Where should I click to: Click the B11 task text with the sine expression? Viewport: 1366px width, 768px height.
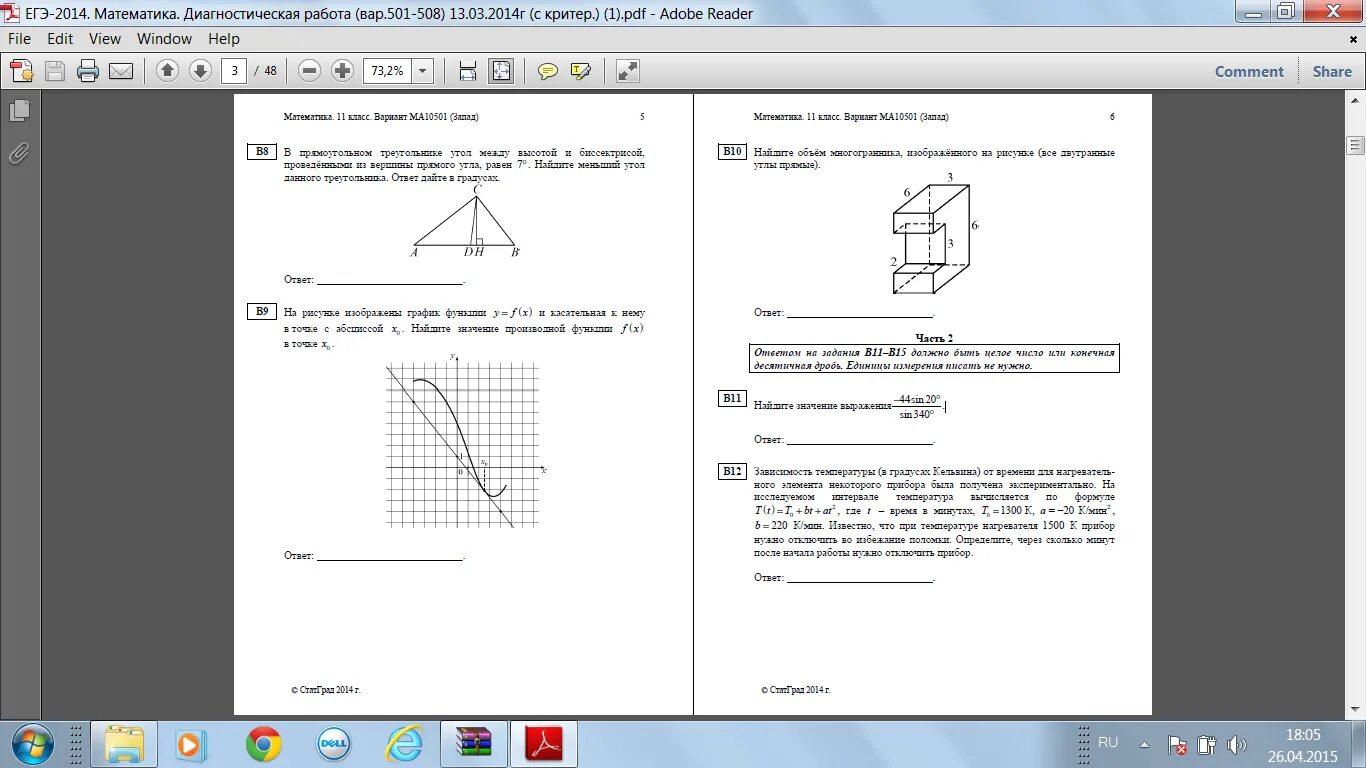pos(849,405)
